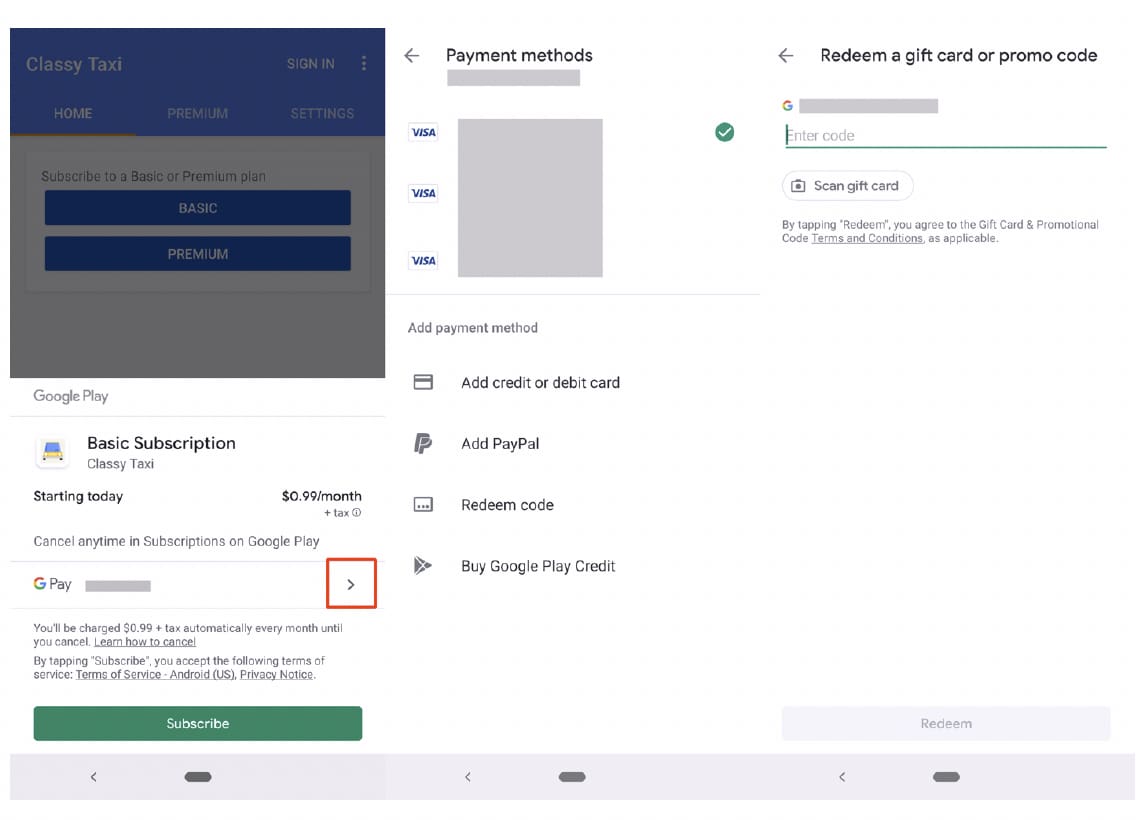Expand payment options via the G Pay chevron
Screen dimensions: 1144x820
pyautogui.click(x=350, y=584)
